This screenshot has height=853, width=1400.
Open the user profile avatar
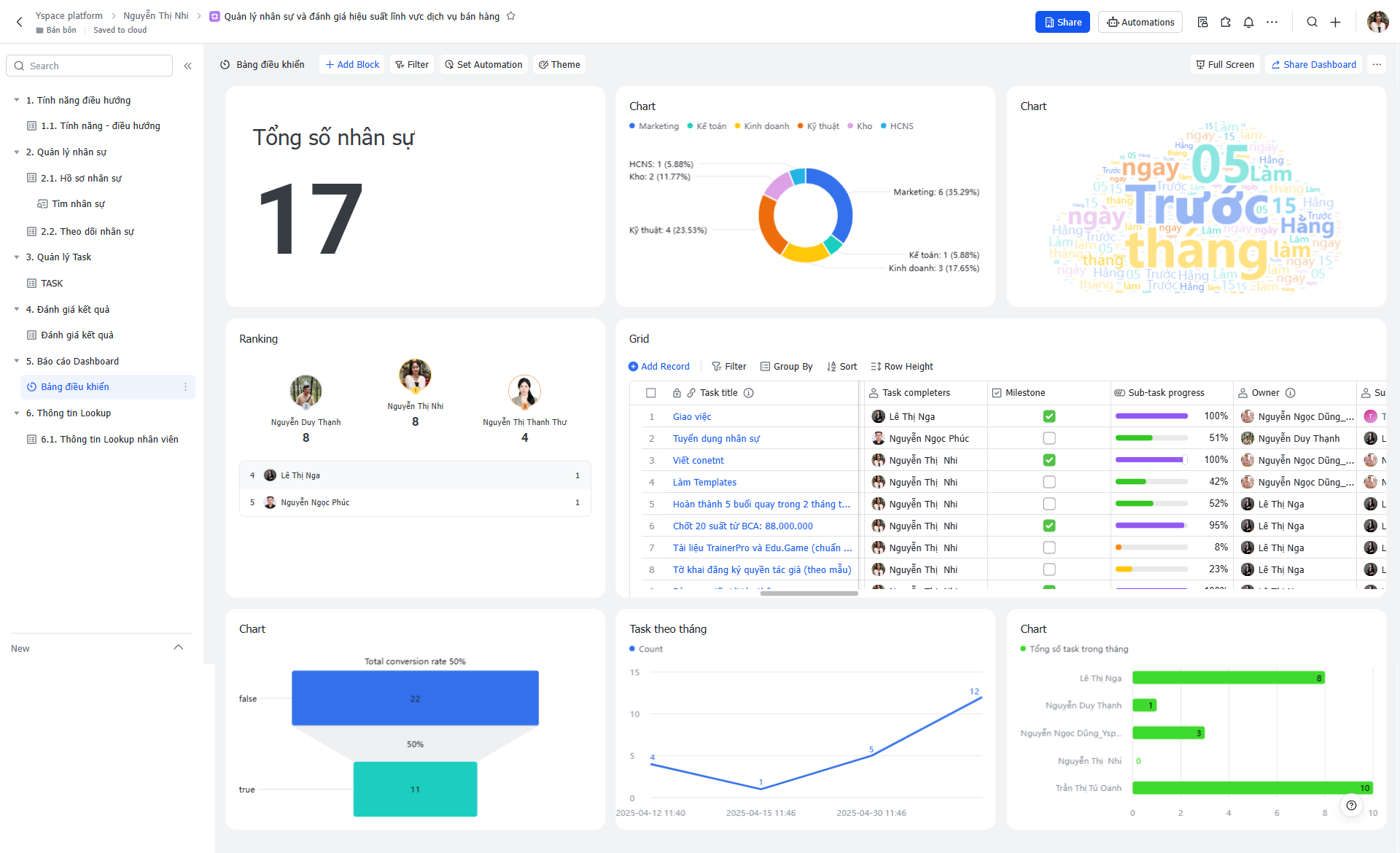1377,22
